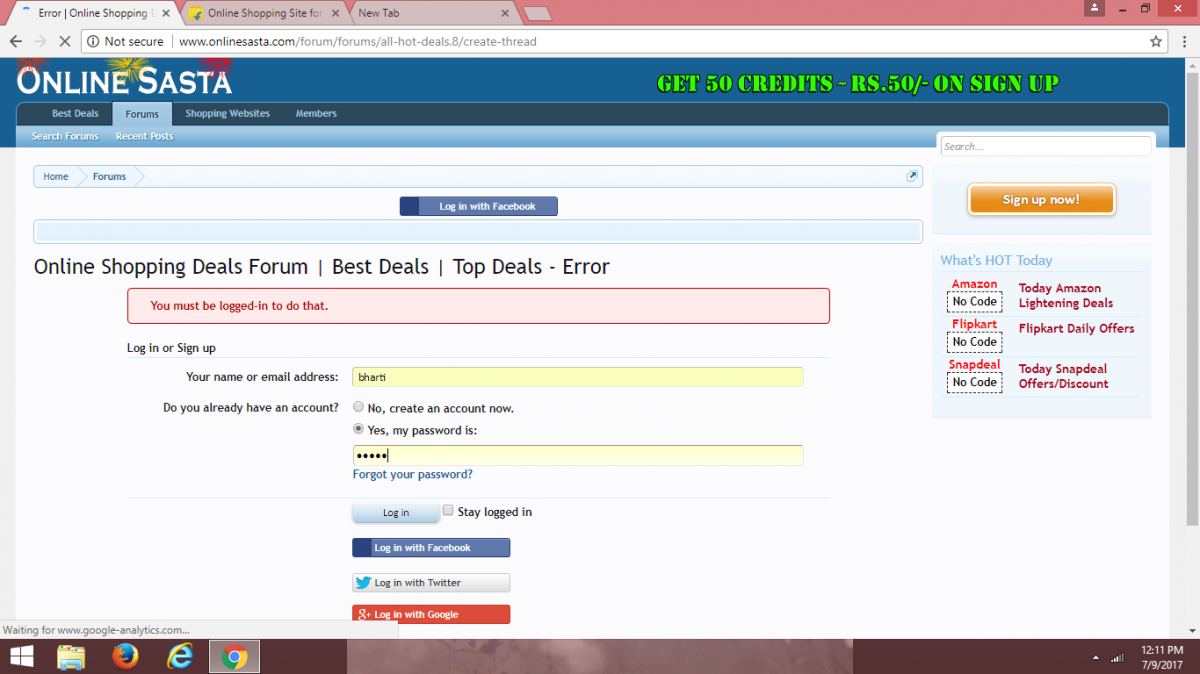The height and width of the screenshot is (674, 1200).
Task: Open the network signal tray icon
Action: [1117, 657]
